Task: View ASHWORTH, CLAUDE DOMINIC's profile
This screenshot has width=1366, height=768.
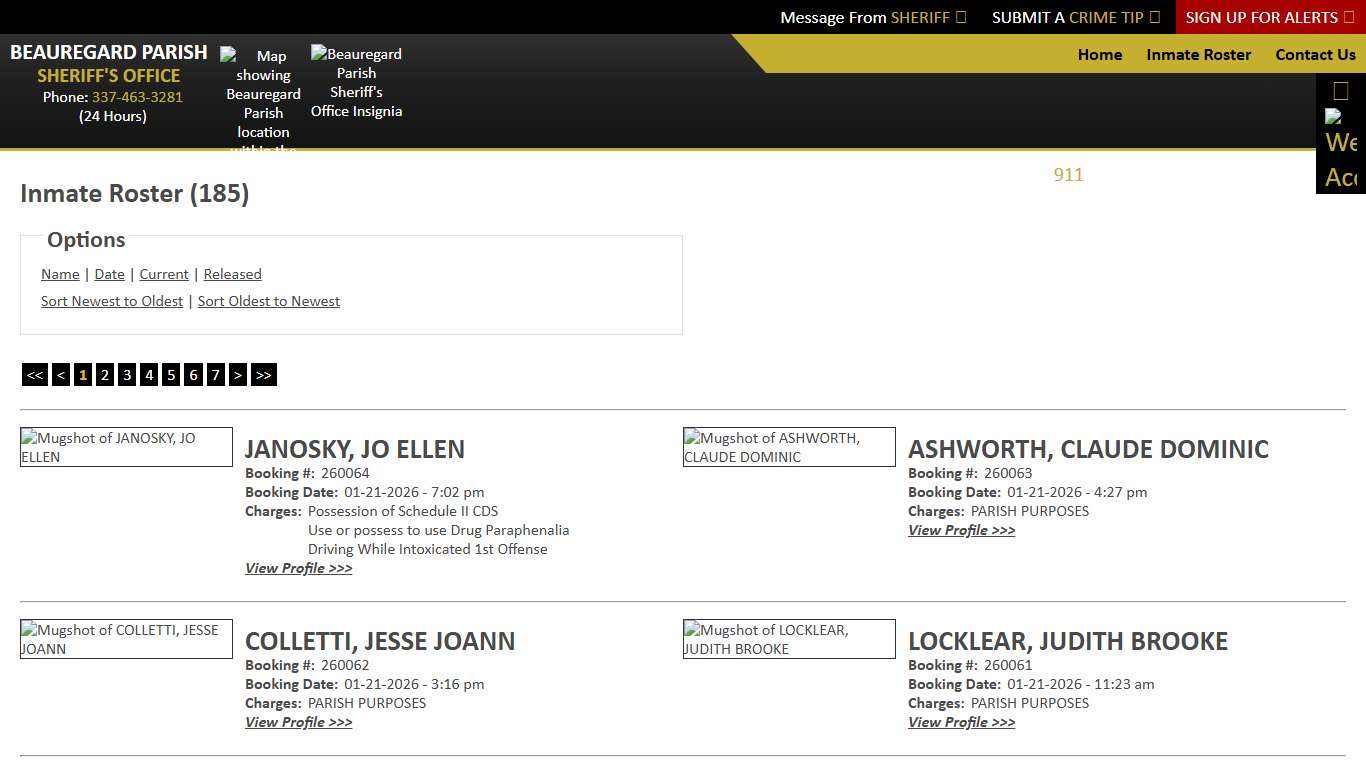Action: click(x=961, y=530)
